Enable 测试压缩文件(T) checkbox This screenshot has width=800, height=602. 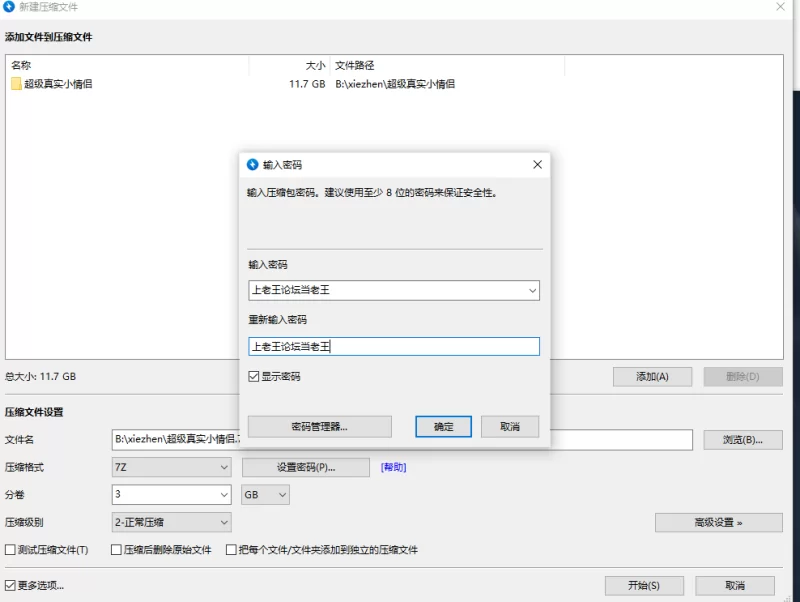(x=10, y=549)
